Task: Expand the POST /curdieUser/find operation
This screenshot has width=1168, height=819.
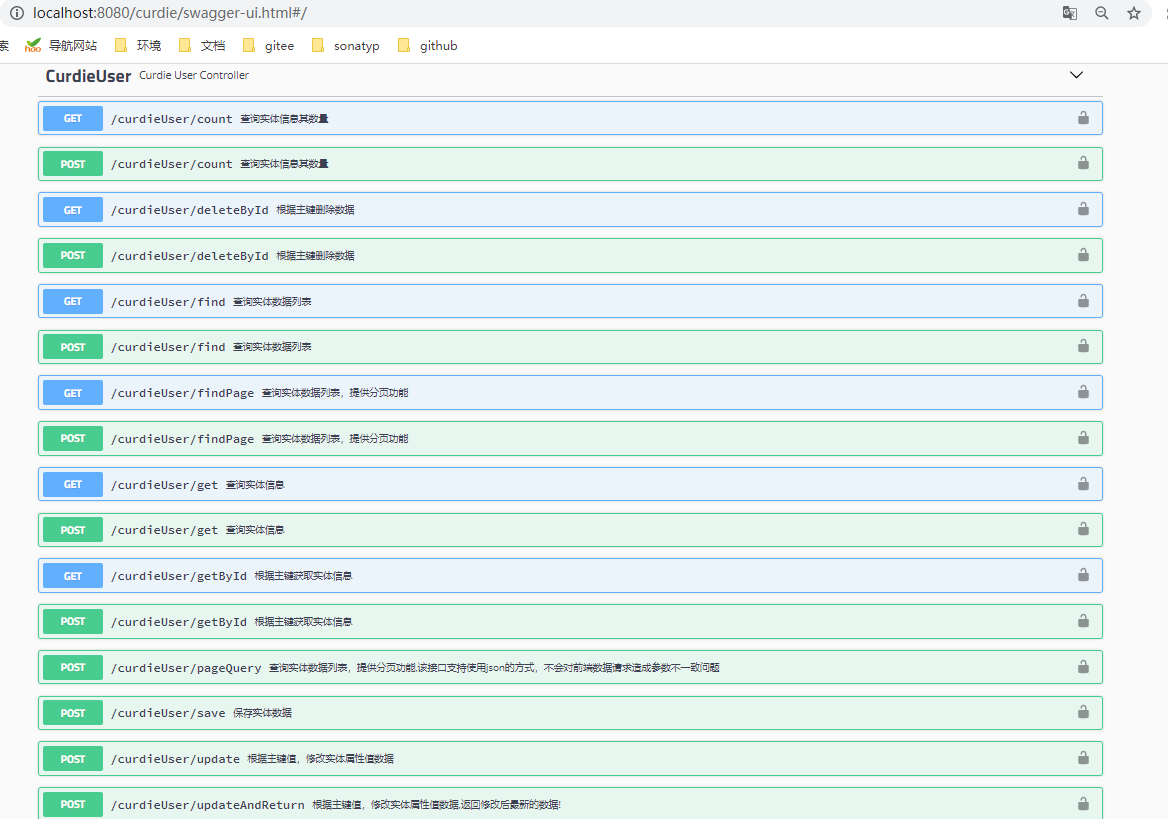Action: pyautogui.click(x=570, y=347)
